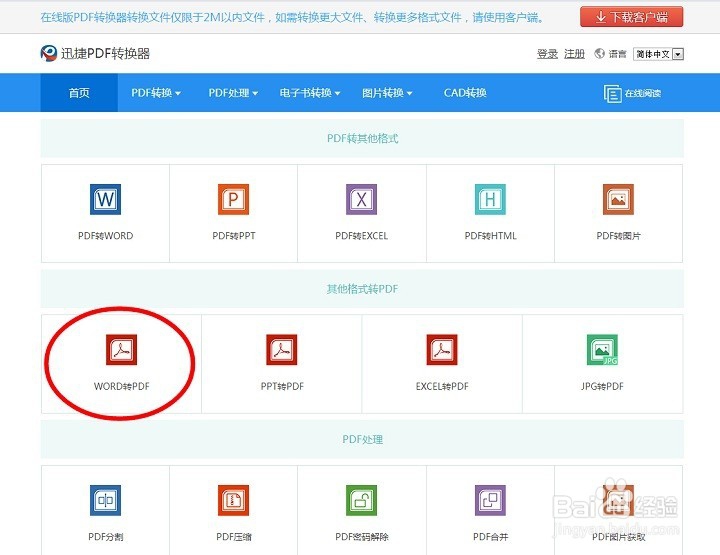Click the 在线阅读 link text
720x555 pixels.
[x=642, y=94]
